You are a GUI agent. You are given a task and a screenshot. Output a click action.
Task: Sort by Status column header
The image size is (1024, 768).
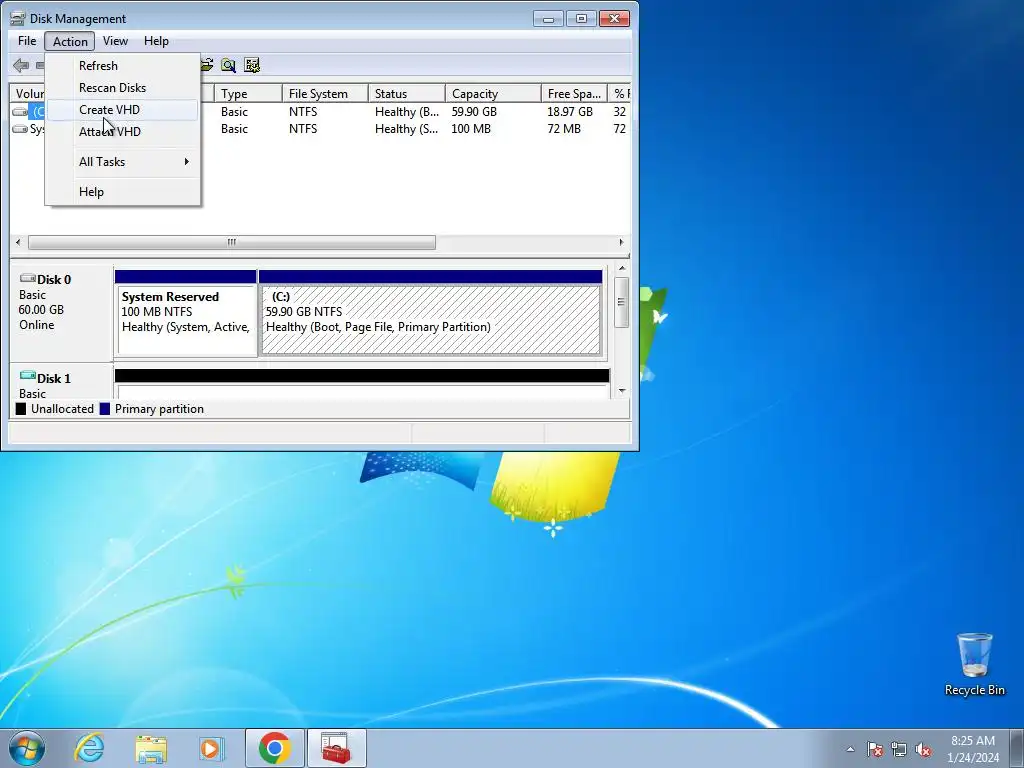406,93
